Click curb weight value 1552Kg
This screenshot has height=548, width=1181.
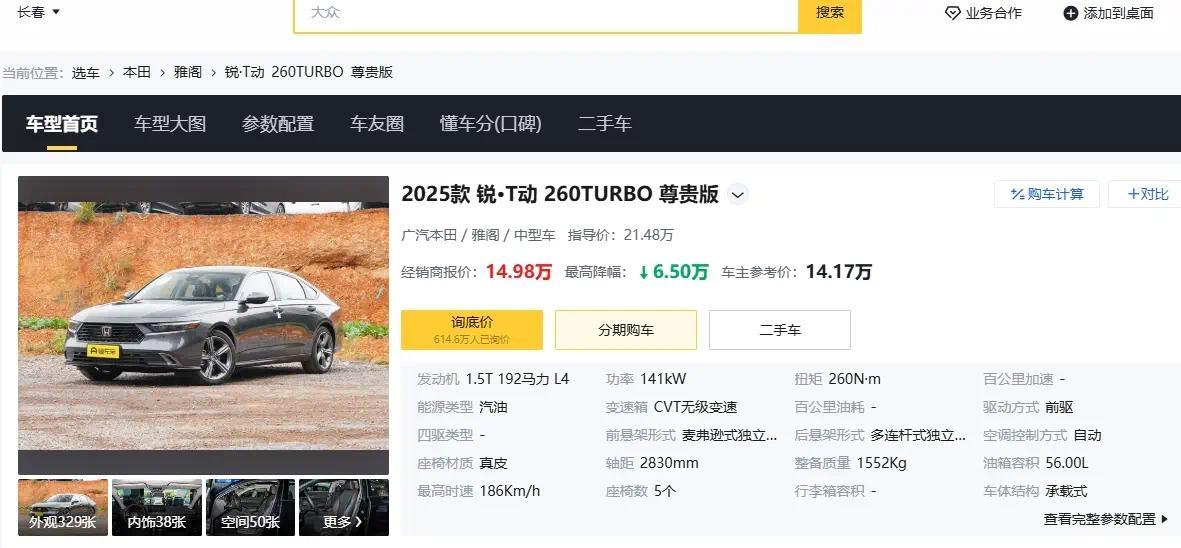pyautogui.click(x=881, y=463)
